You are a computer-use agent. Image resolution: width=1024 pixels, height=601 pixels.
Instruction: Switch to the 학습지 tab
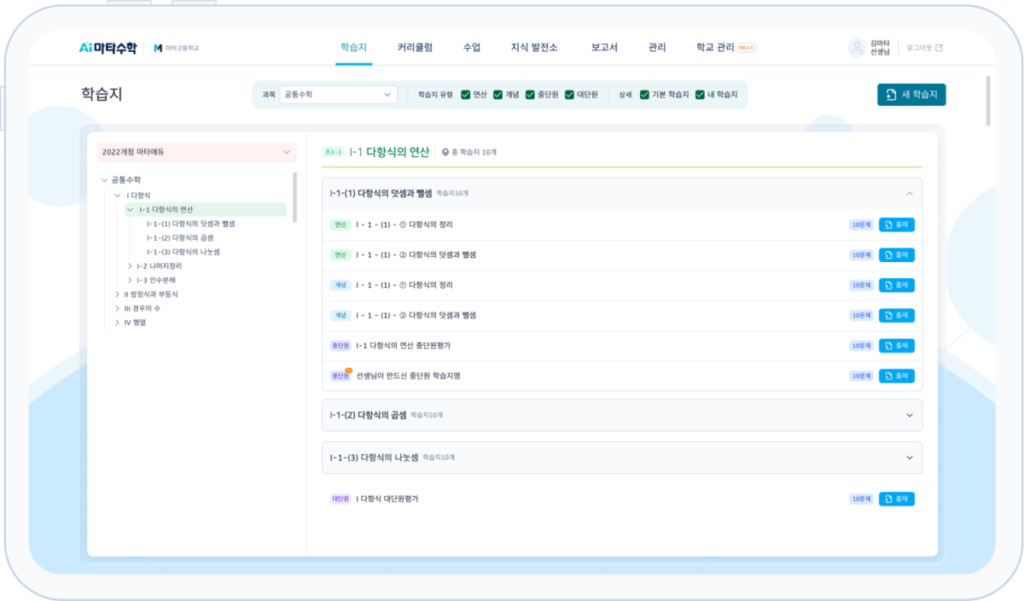click(353, 48)
